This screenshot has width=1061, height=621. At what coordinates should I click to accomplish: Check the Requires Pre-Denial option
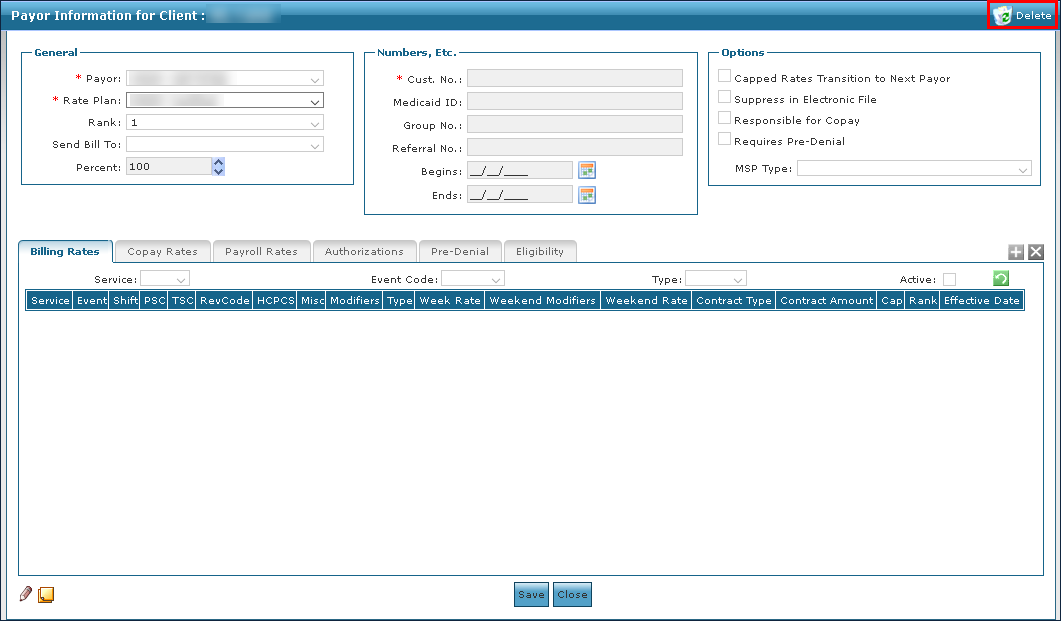click(x=725, y=140)
